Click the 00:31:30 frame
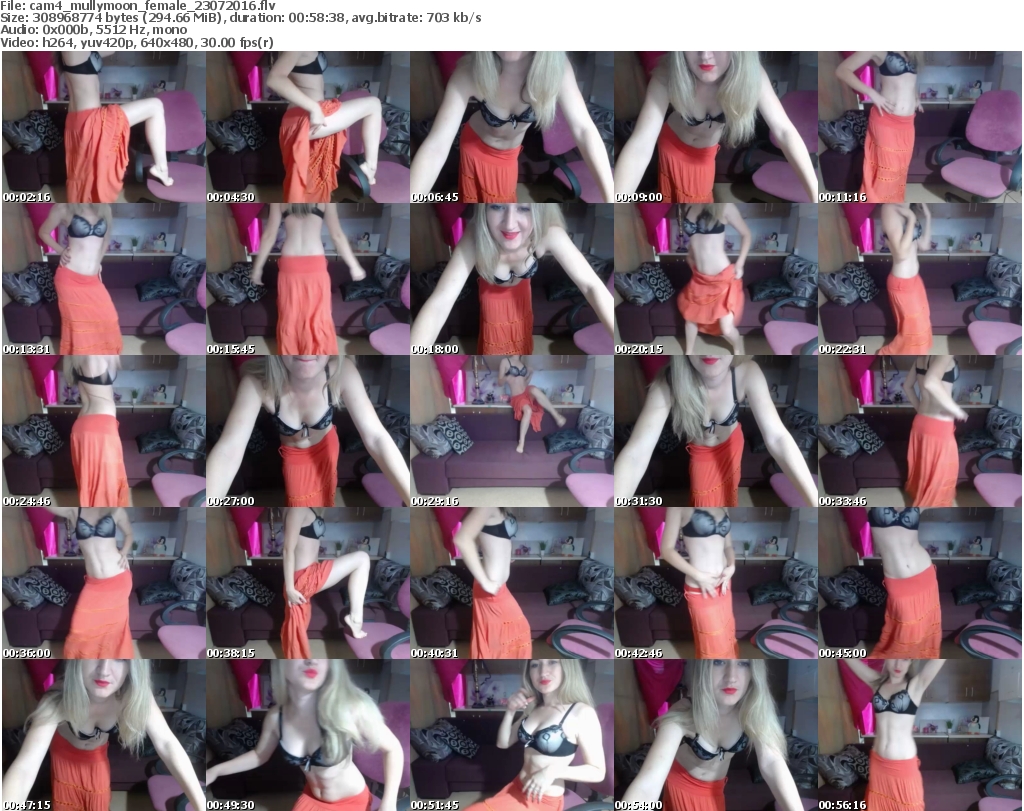This screenshot has height=811, width=1024. 716,431
